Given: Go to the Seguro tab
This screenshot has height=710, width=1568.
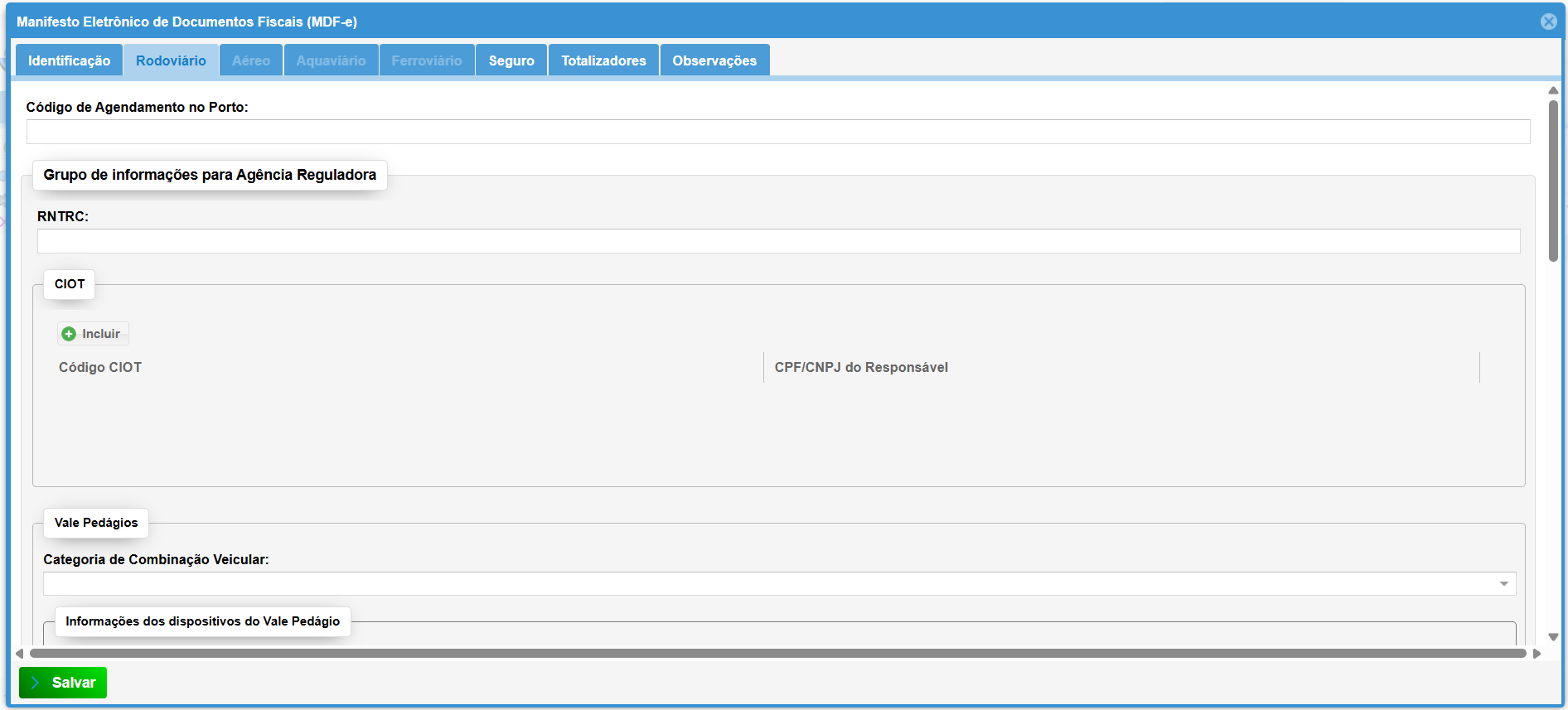Looking at the screenshot, I should click(x=511, y=60).
